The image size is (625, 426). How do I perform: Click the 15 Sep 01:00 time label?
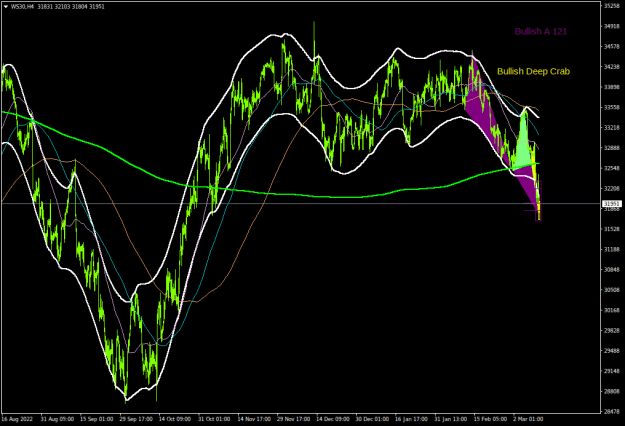coord(96,419)
